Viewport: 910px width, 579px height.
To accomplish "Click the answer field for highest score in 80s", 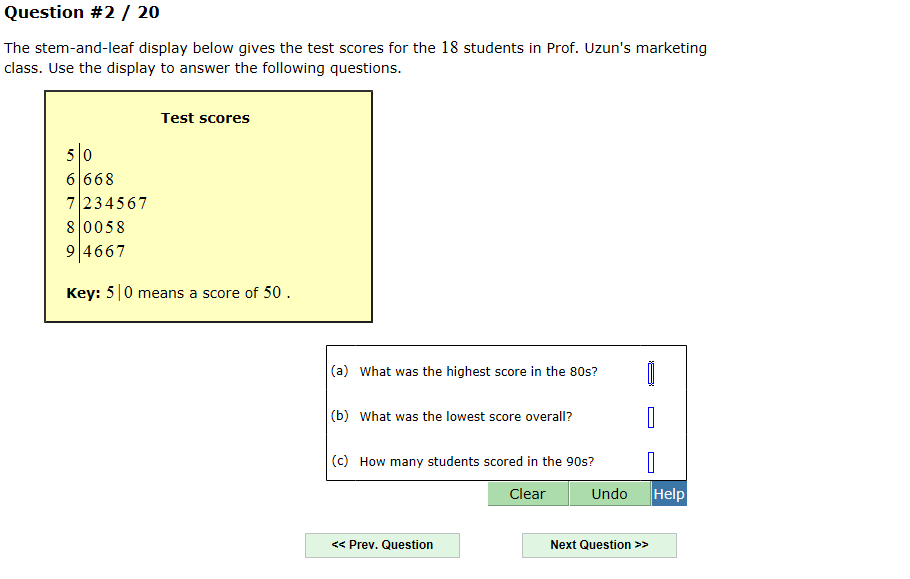I will [x=651, y=371].
